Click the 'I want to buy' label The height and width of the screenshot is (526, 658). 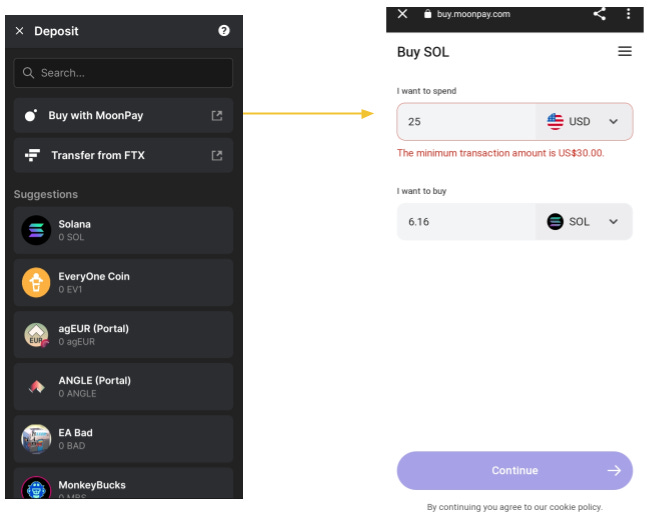click(421, 191)
